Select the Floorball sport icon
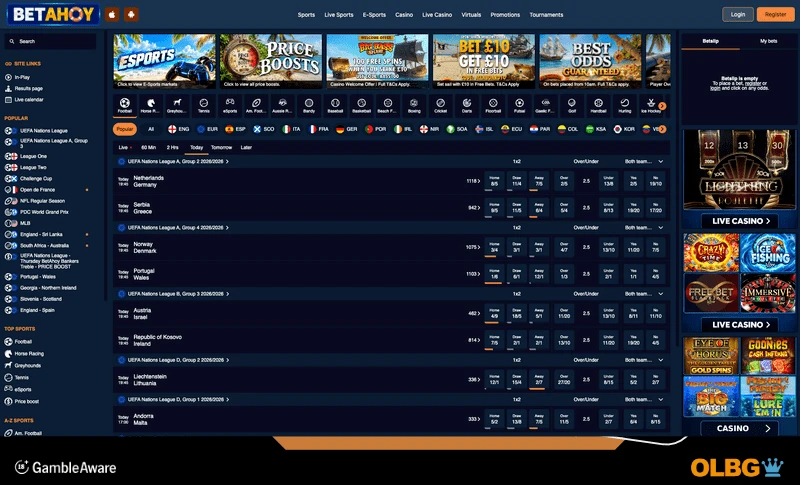 point(493,106)
